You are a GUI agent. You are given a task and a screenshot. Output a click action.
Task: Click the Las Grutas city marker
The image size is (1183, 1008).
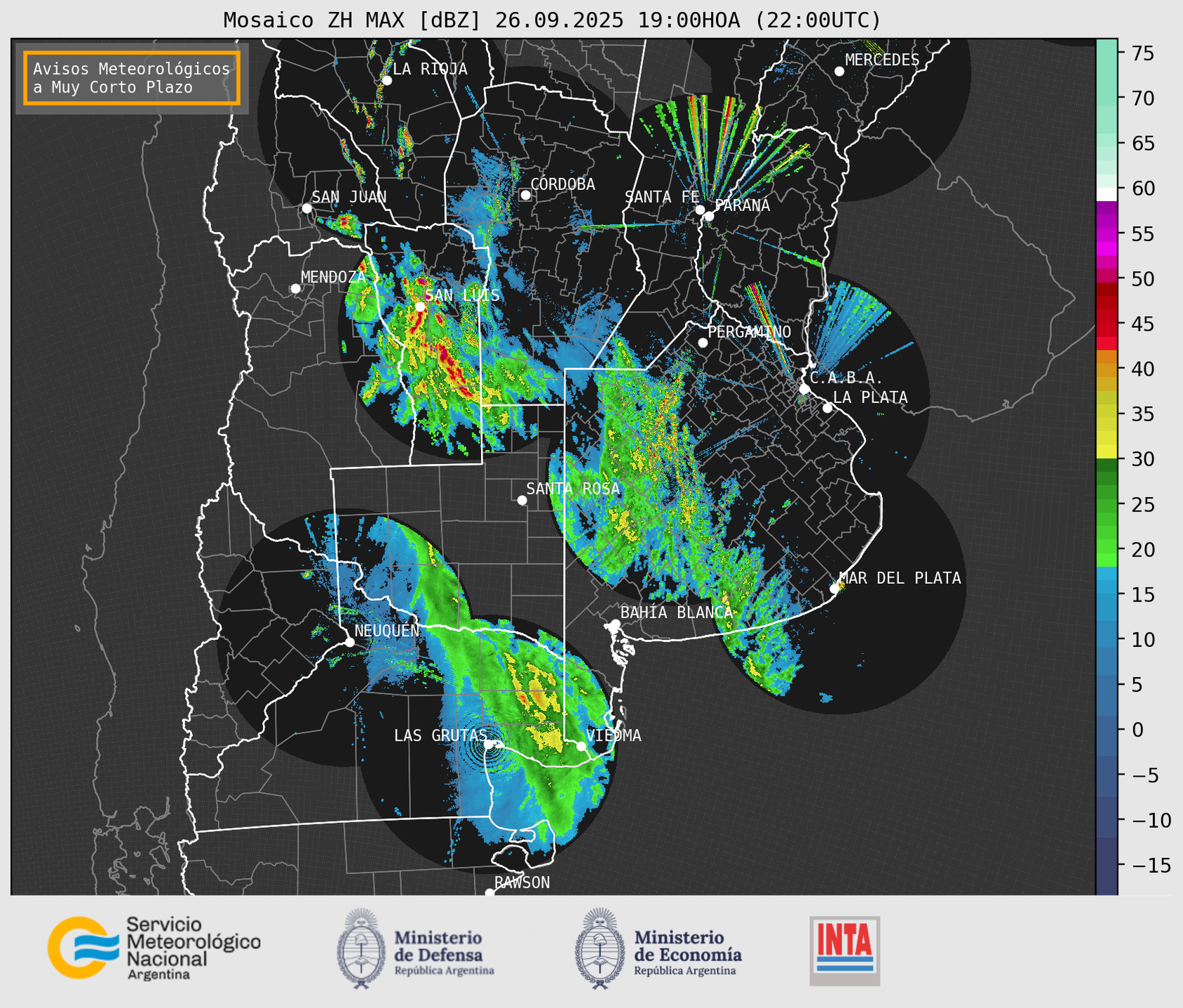coord(489,744)
